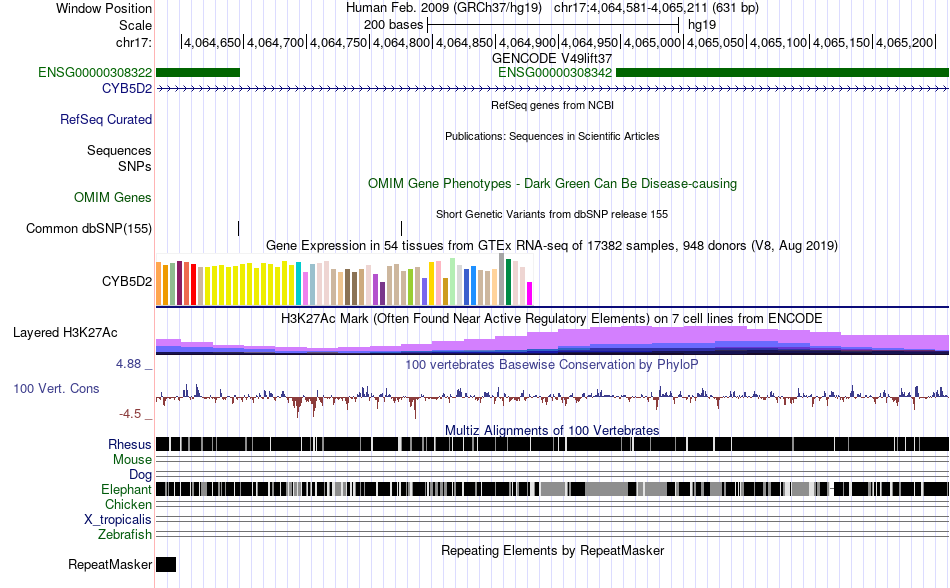950x588 pixels.
Task: Click Repeating Elements by RepeatMasker title
Action: (552, 550)
